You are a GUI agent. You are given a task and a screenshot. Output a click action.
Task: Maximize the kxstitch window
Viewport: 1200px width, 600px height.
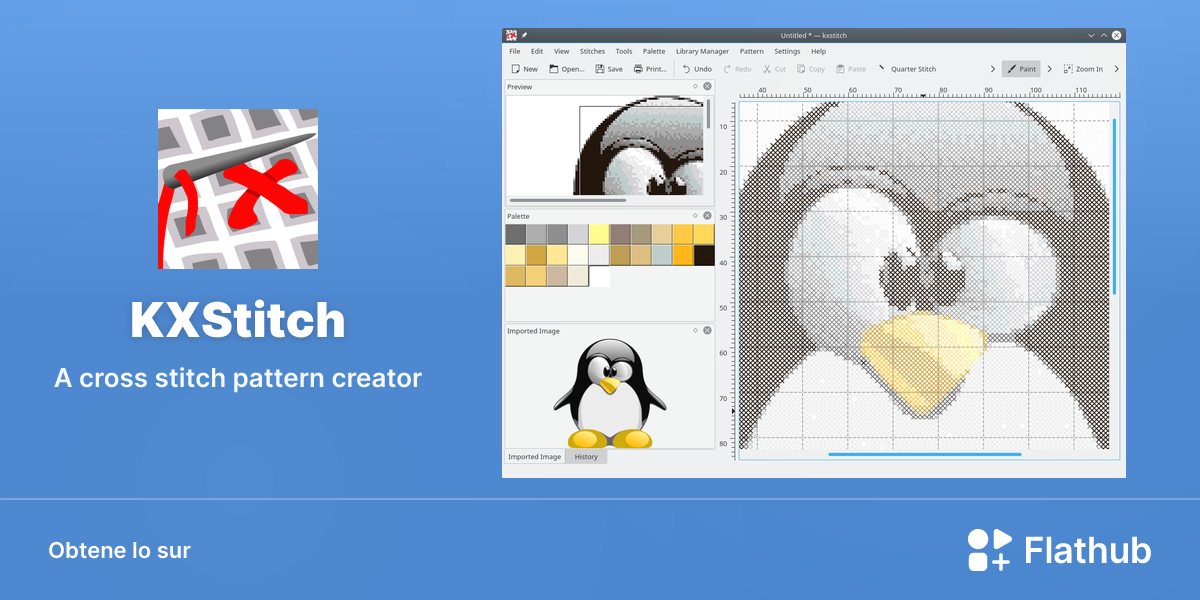1103,35
